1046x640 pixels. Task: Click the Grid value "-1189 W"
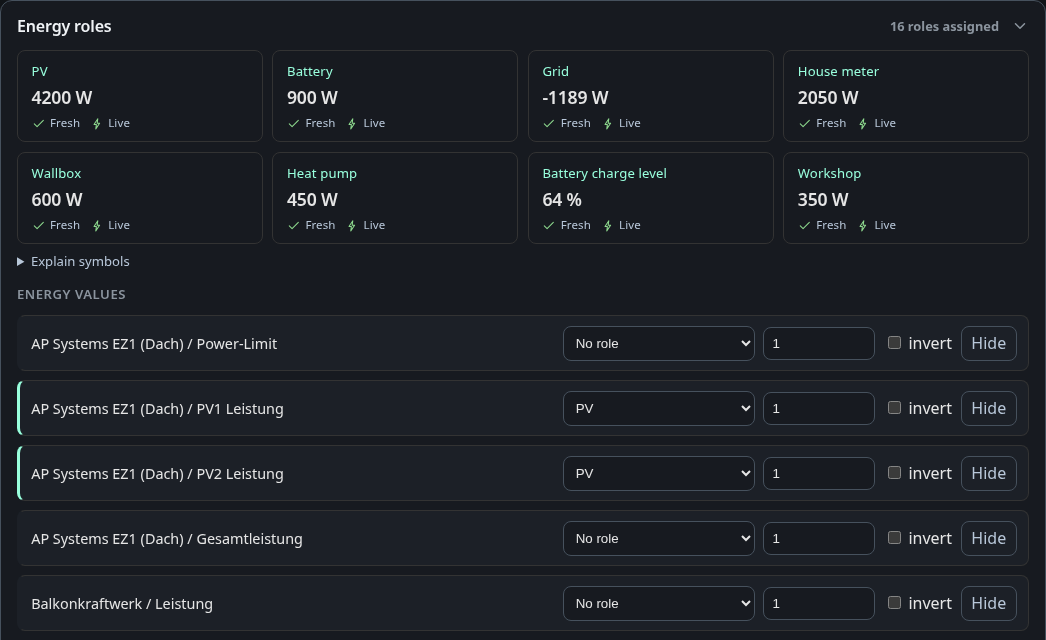click(575, 98)
